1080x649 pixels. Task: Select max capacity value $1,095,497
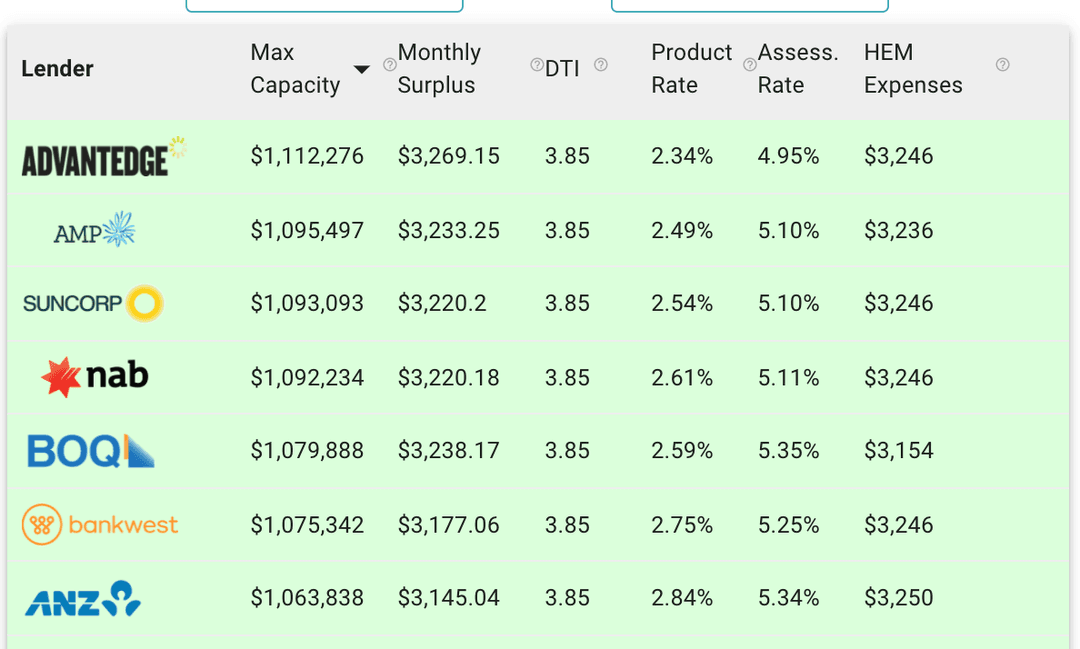pyautogui.click(x=307, y=230)
